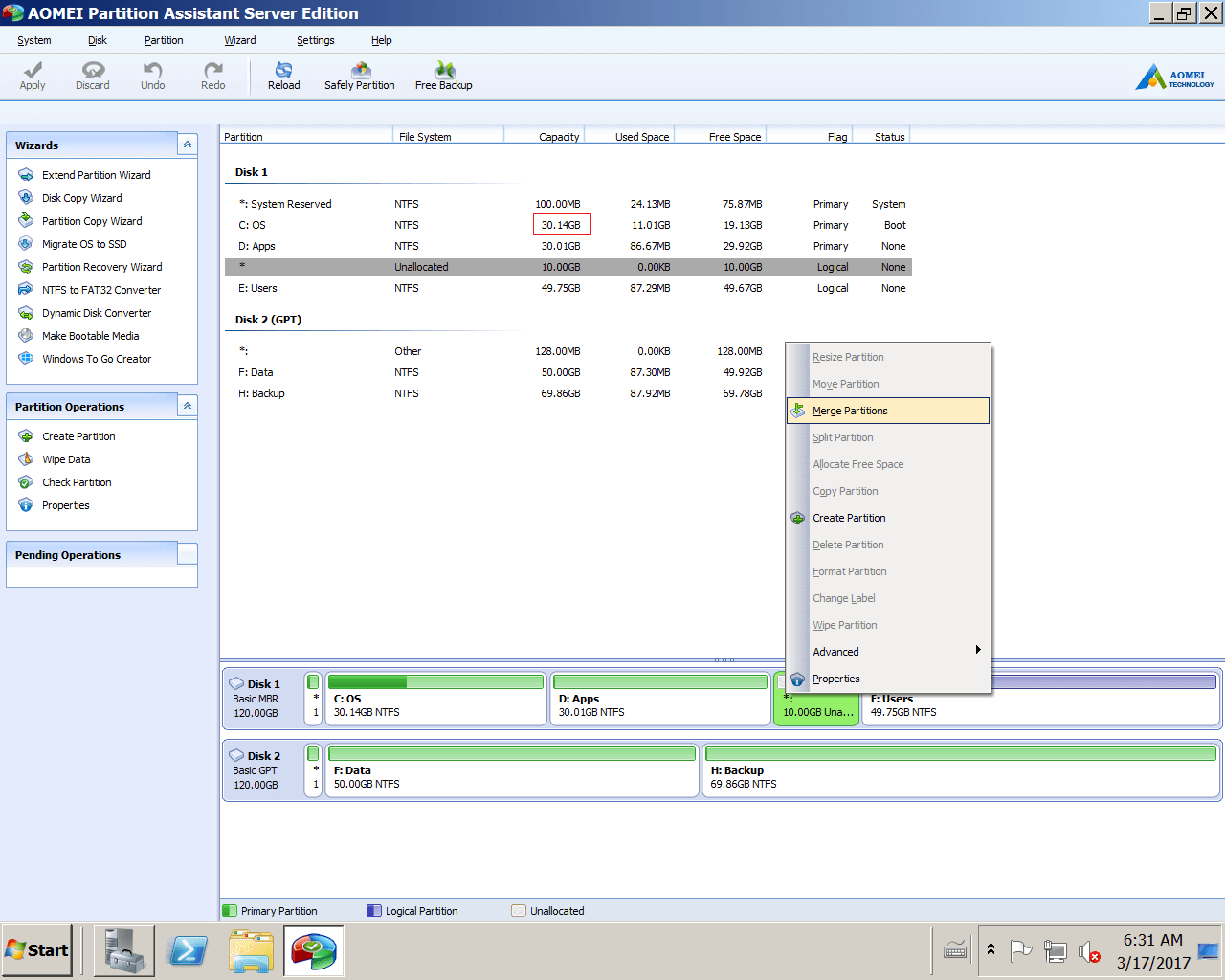Click the Undo toolbar icon
Viewport: 1225px width, 980px height.
tap(152, 76)
